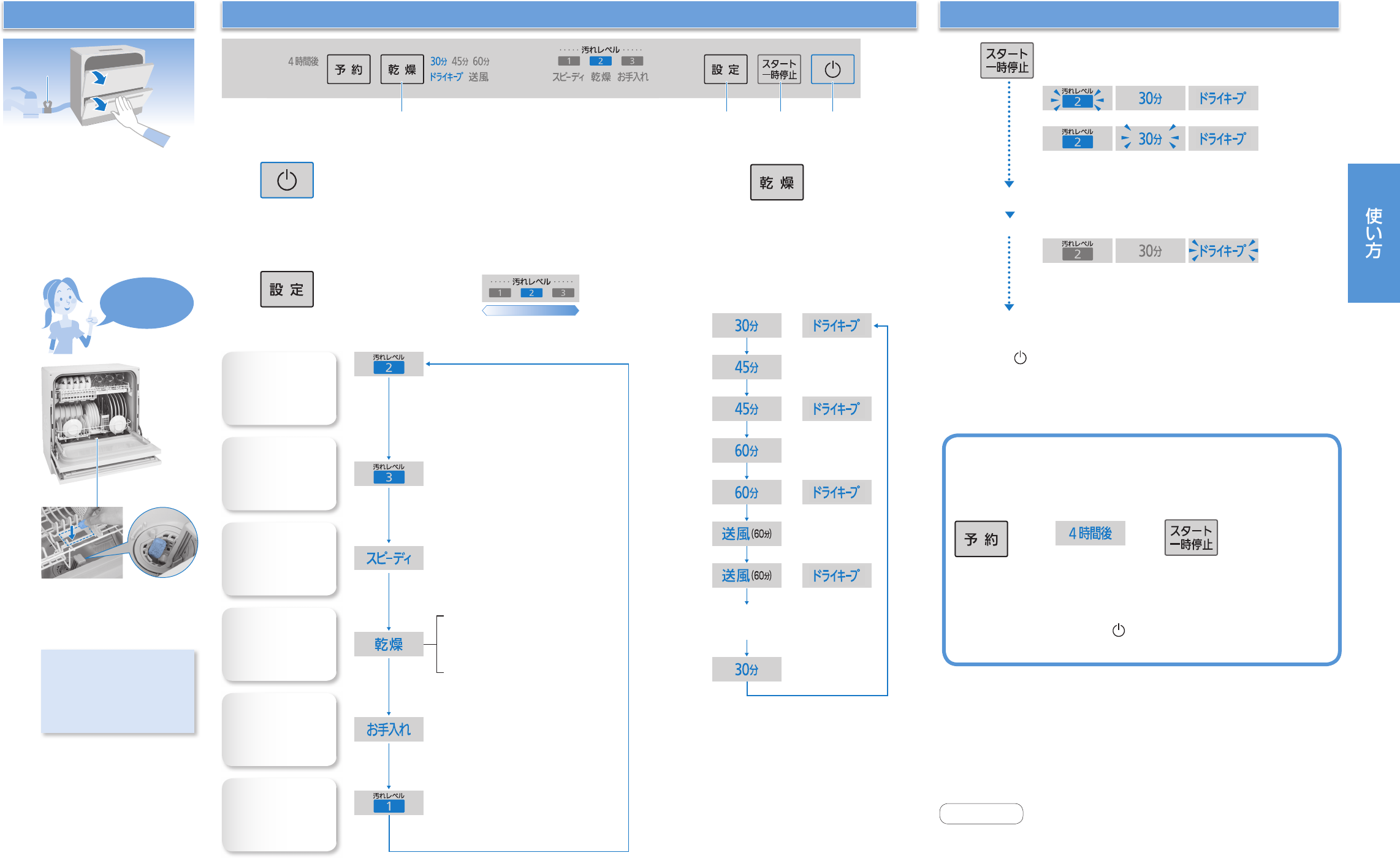Click the first 30分 step in the drying flow
Image resolution: width=1400 pixels, height=858 pixels.
pos(747,325)
